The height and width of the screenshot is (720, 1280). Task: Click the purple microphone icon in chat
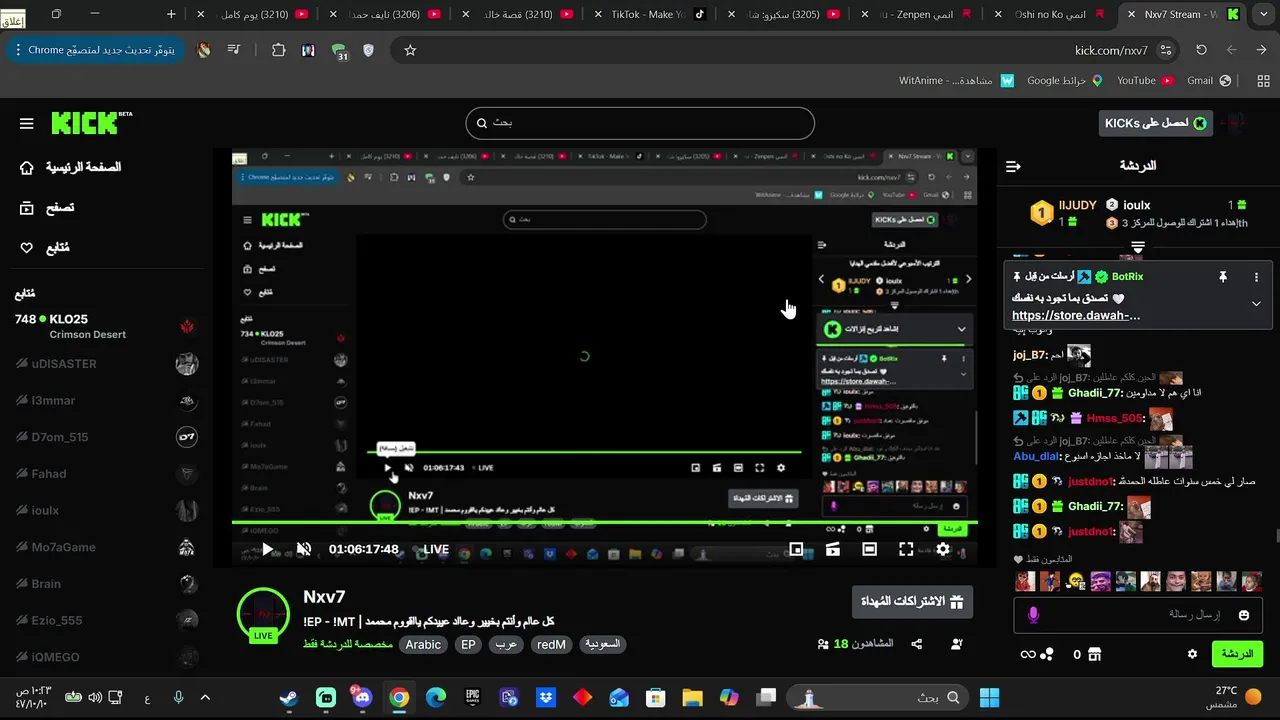pos(1033,615)
